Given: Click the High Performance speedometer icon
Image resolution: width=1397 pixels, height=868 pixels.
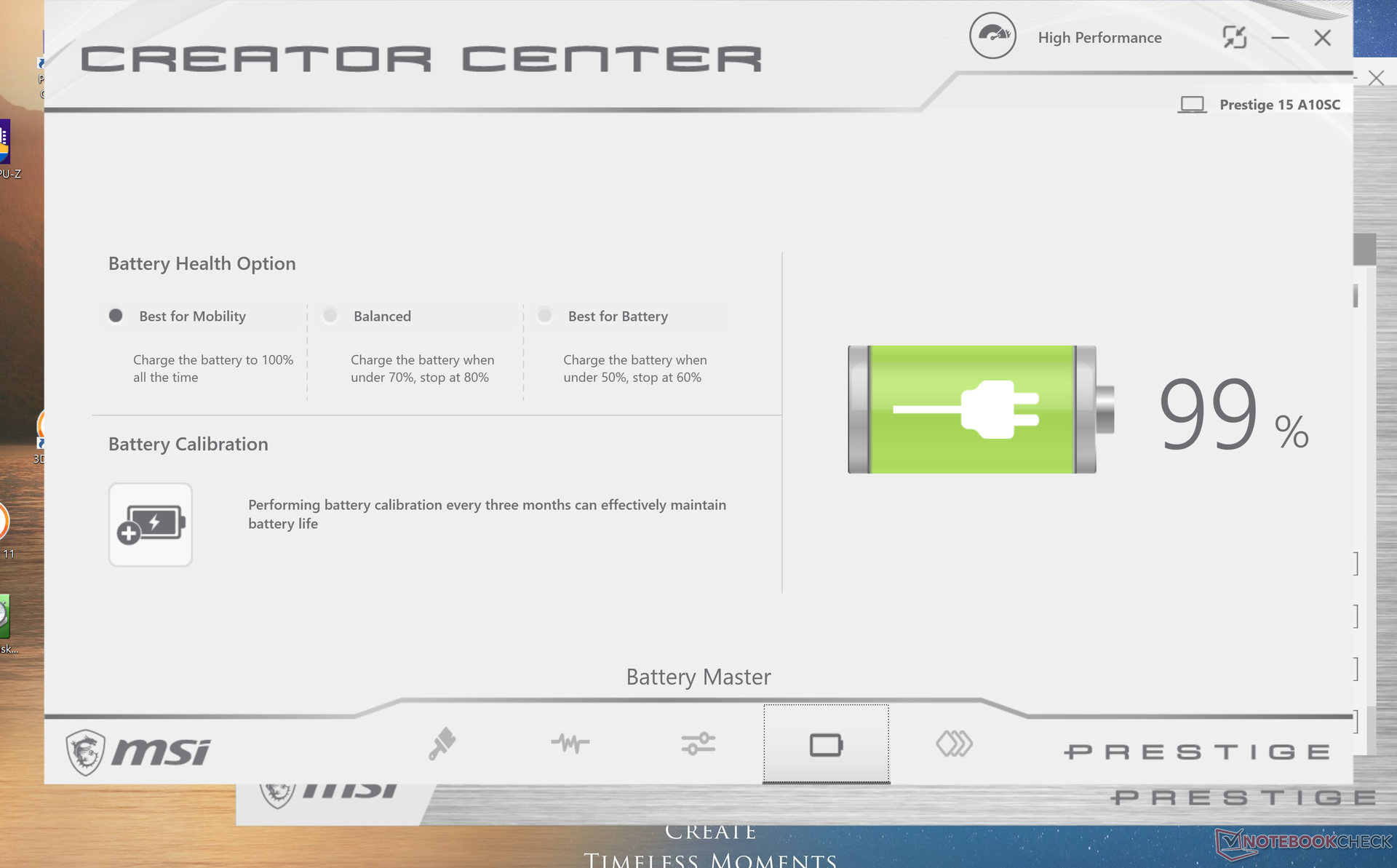Looking at the screenshot, I should point(992,36).
